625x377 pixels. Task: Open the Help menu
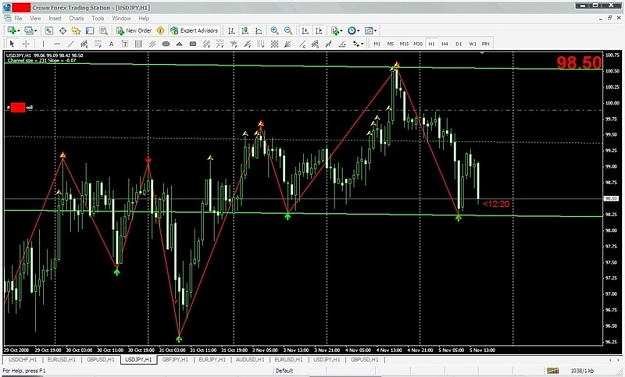[144, 18]
